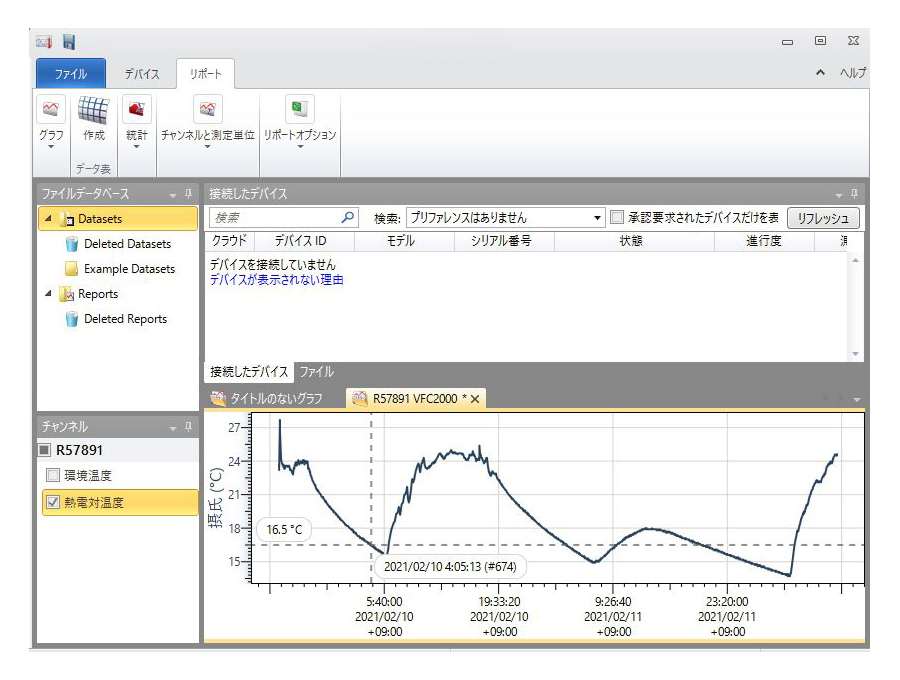This screenshot has height=680, width=900.
Task: Collapse the Datasets tree node
Action: [x=47, y=219]
